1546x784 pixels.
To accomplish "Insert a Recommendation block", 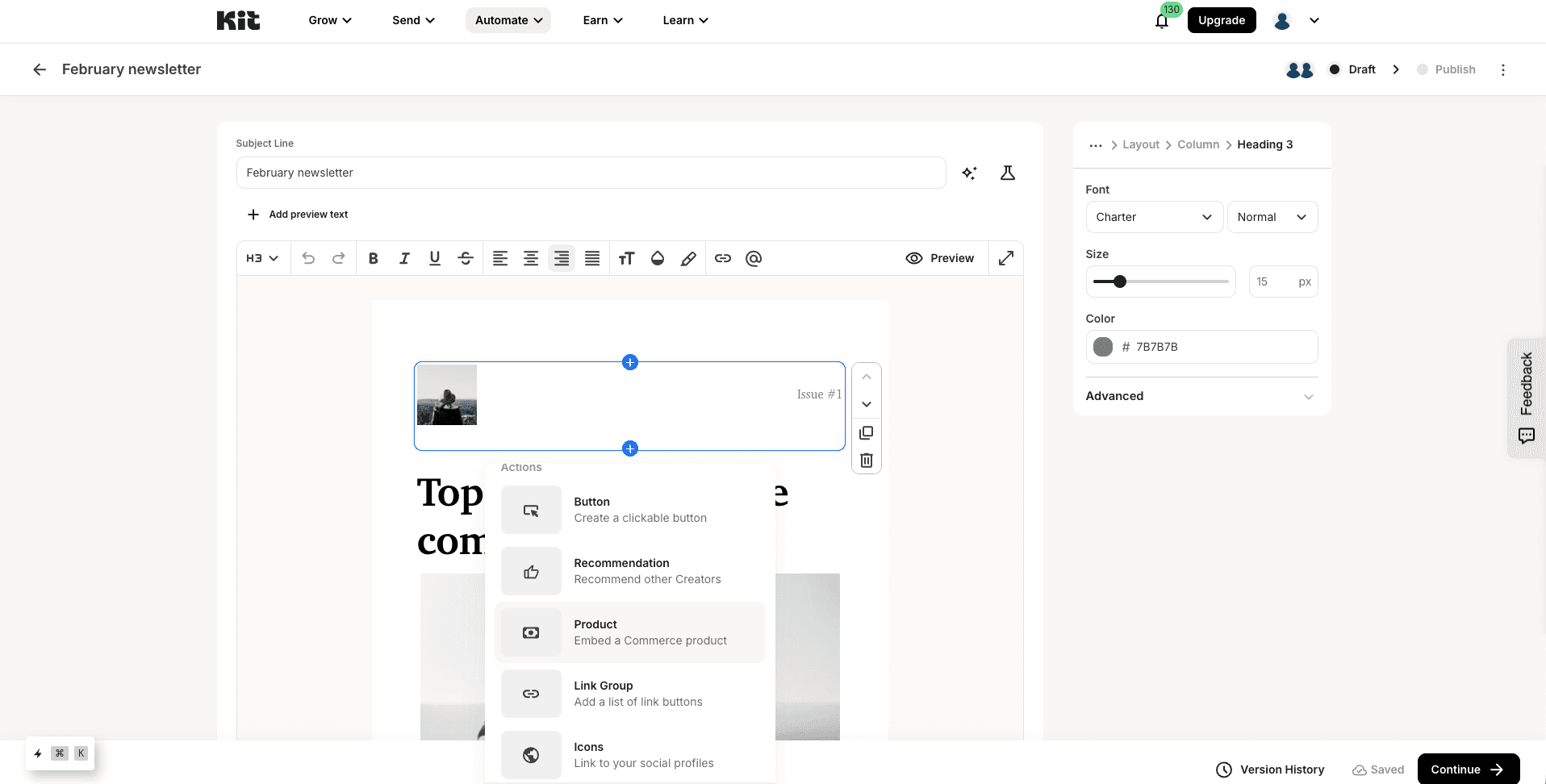I will (x=629, y=571).
